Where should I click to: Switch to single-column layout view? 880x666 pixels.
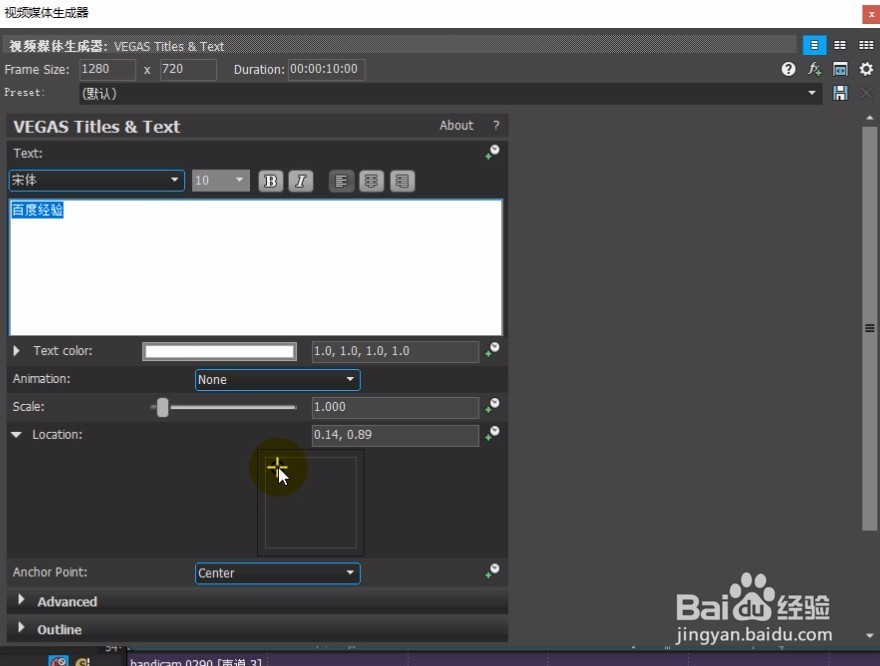click(x=814, y=45)
